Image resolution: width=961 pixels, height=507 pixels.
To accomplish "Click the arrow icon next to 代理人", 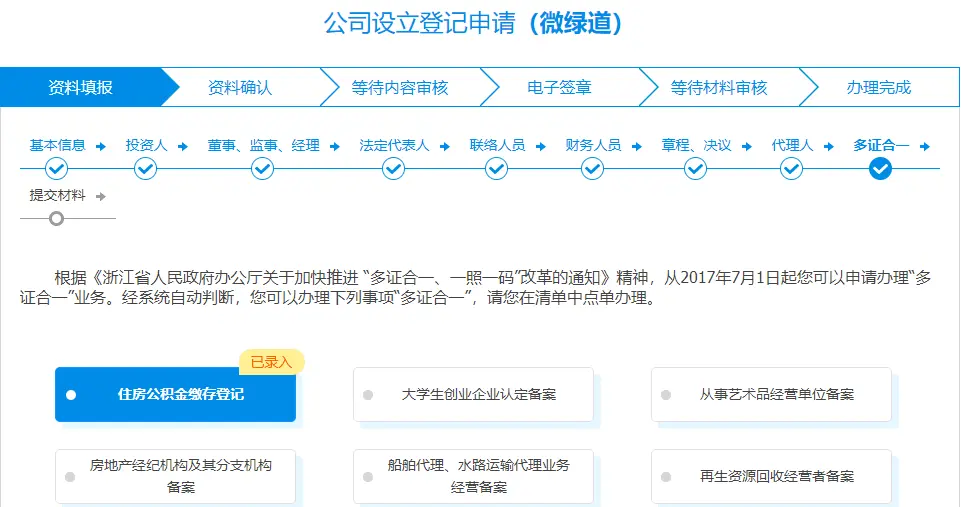I will (829, 147).
